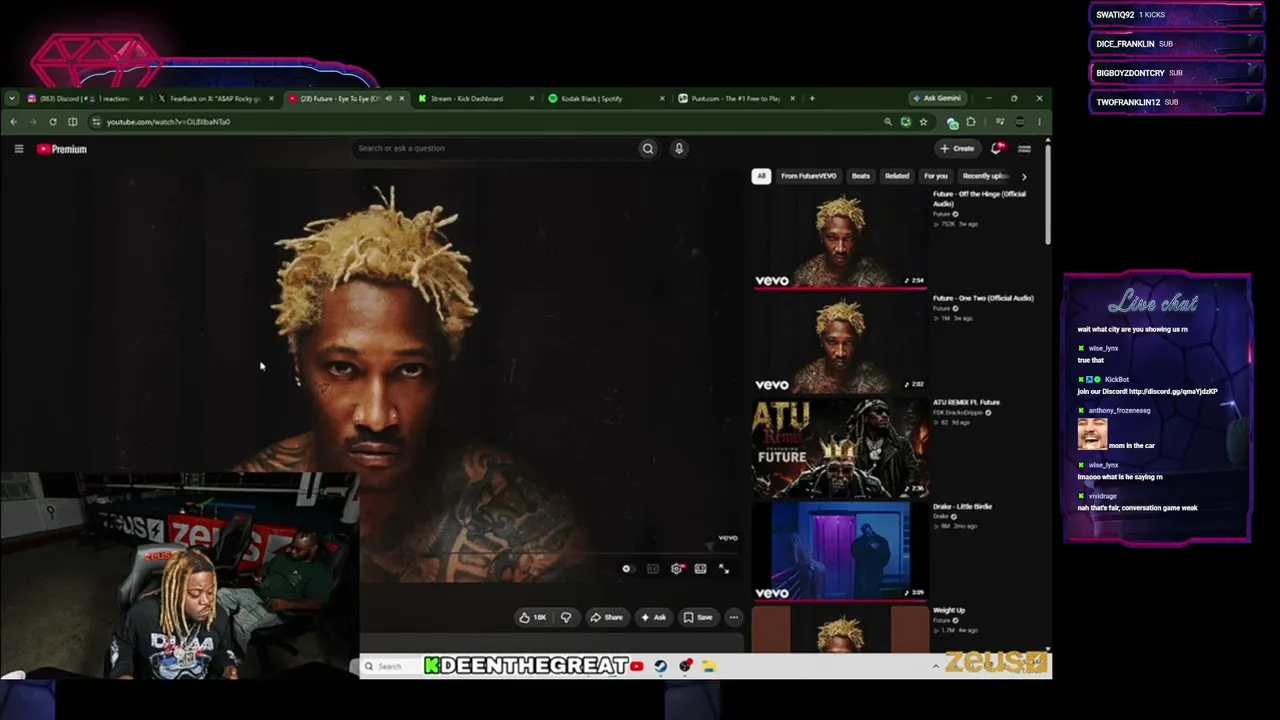Start voice search with the microphone icon
The height and width of the screenshot is (720, 1280).
[x=679, y=149]
